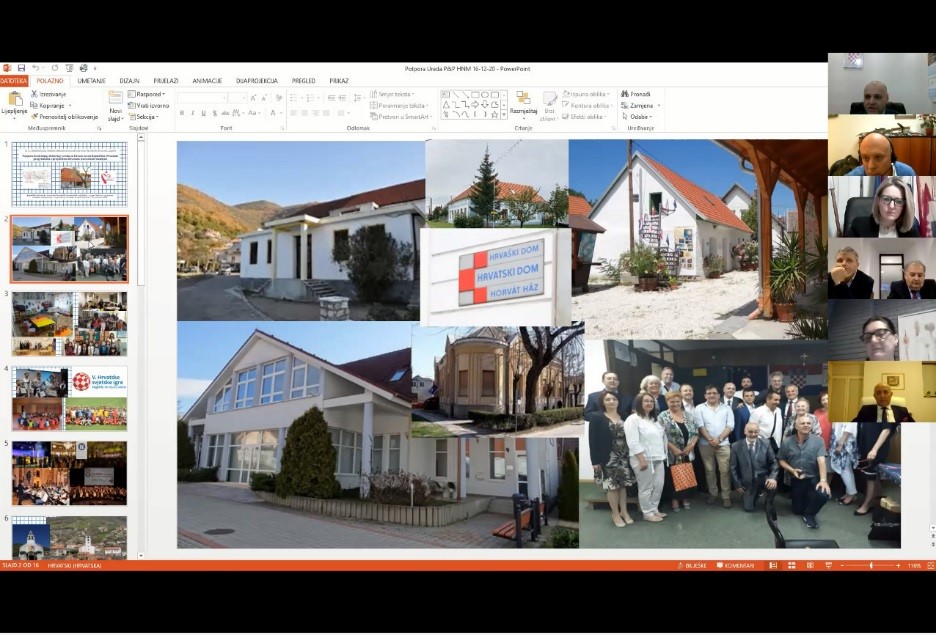Switch to the Animacije tab

(x=207, y=81)
